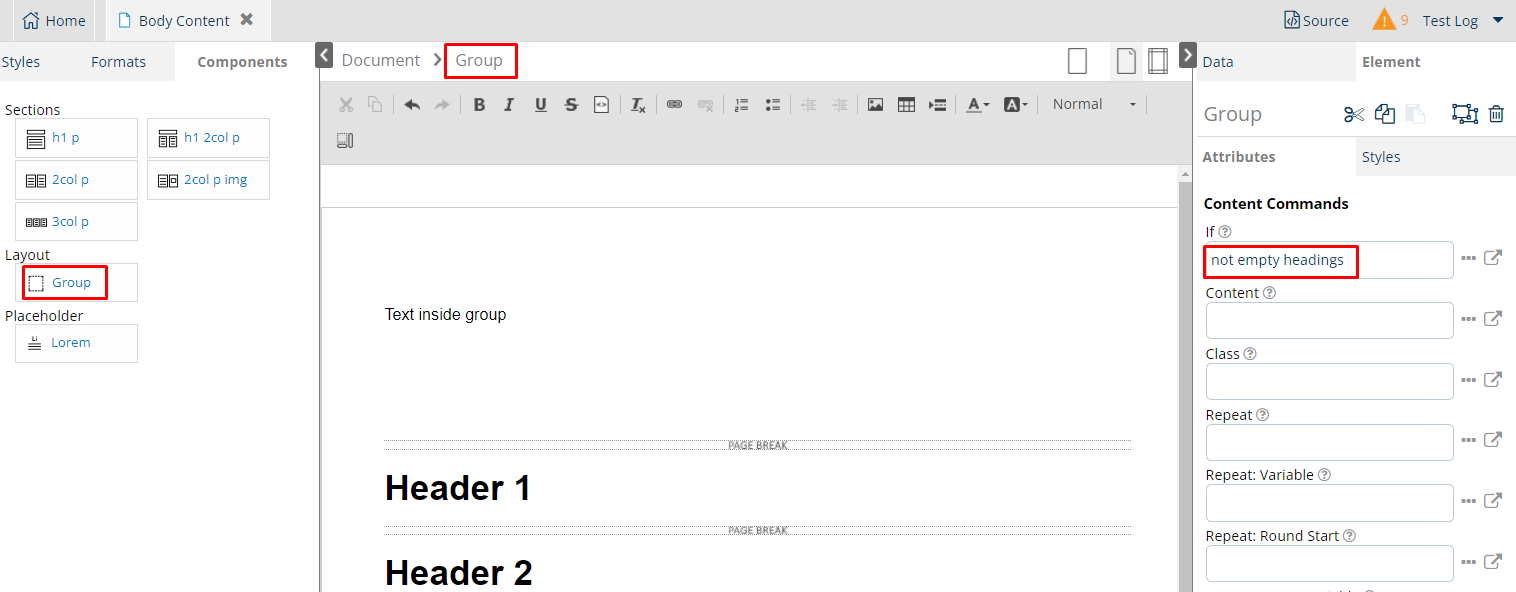Toggle strikethrough text formatting

(571, 105)
